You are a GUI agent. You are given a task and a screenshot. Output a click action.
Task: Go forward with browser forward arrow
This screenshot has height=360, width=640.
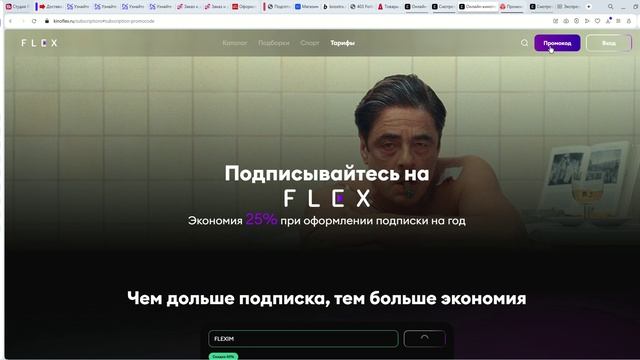22,21
